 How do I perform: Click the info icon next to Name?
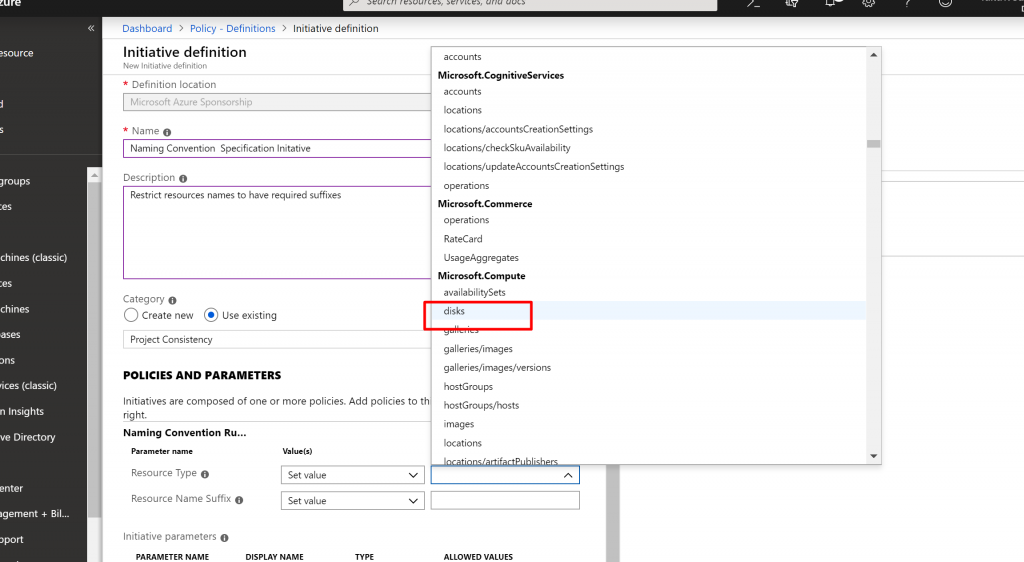167,132
